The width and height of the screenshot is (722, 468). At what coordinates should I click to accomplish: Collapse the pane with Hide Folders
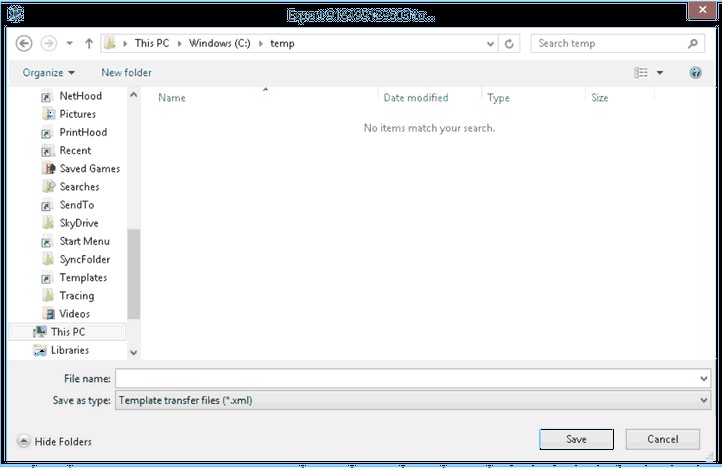point(56,441)
